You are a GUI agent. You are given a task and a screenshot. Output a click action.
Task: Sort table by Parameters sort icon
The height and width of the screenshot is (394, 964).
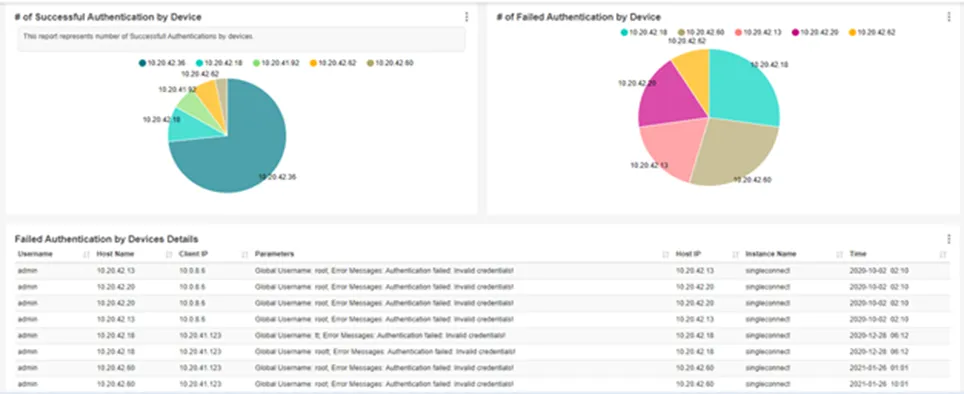tap(665, 254)
